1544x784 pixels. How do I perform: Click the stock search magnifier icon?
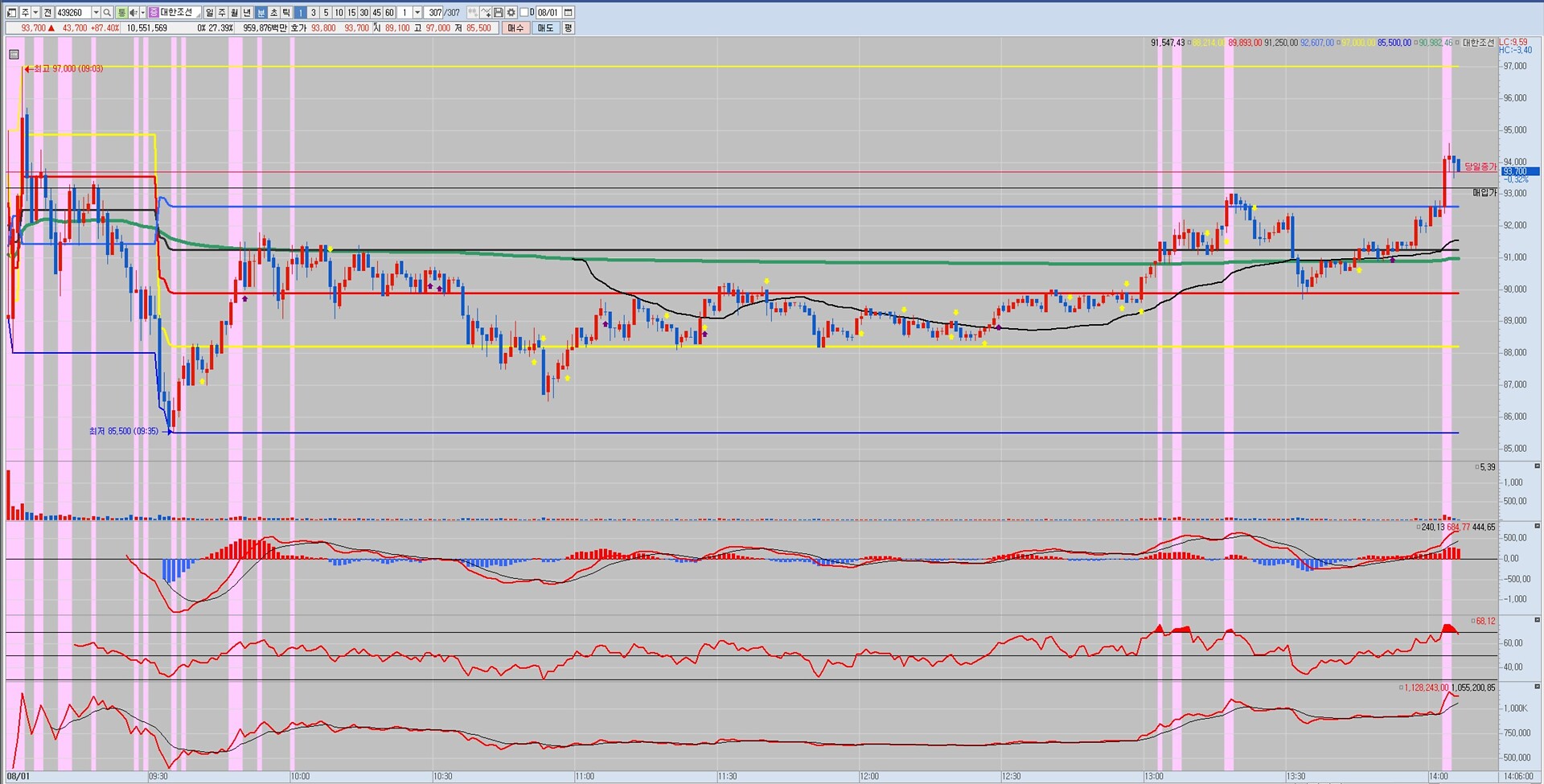[107, 13]
